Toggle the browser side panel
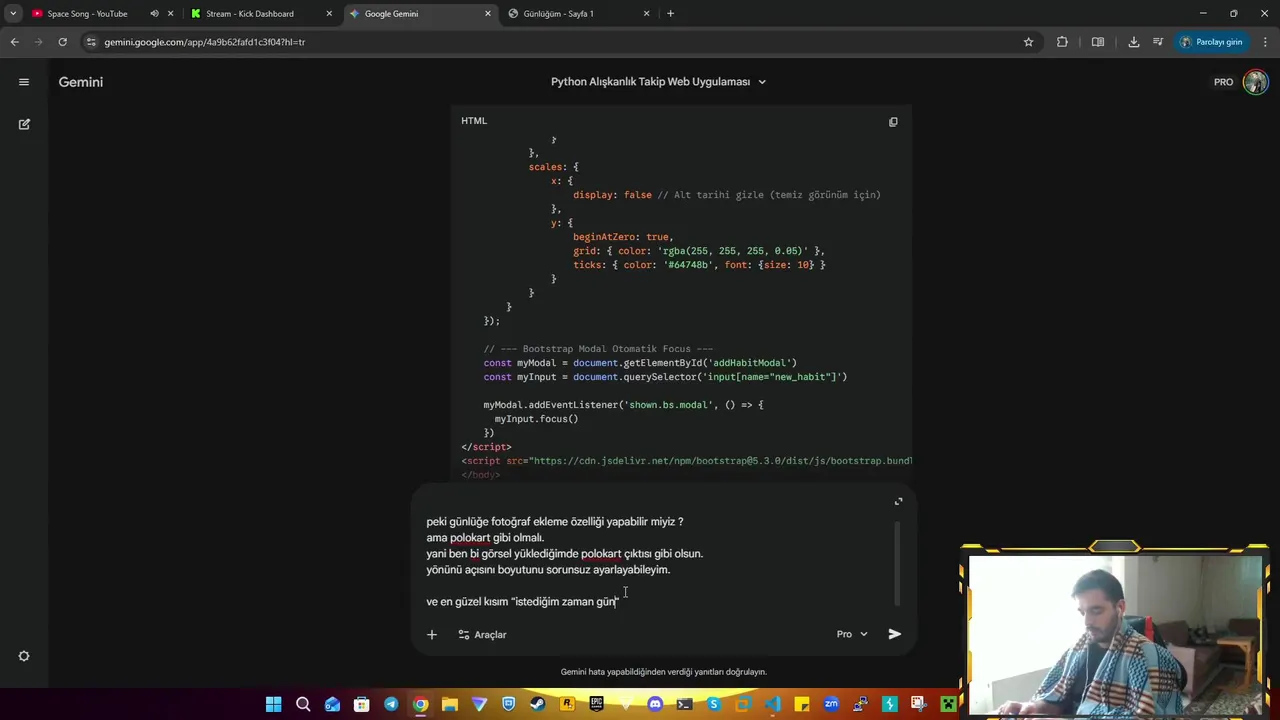Image resolution: width=1280 pixels, height=720 pixels. [1098, 42]
